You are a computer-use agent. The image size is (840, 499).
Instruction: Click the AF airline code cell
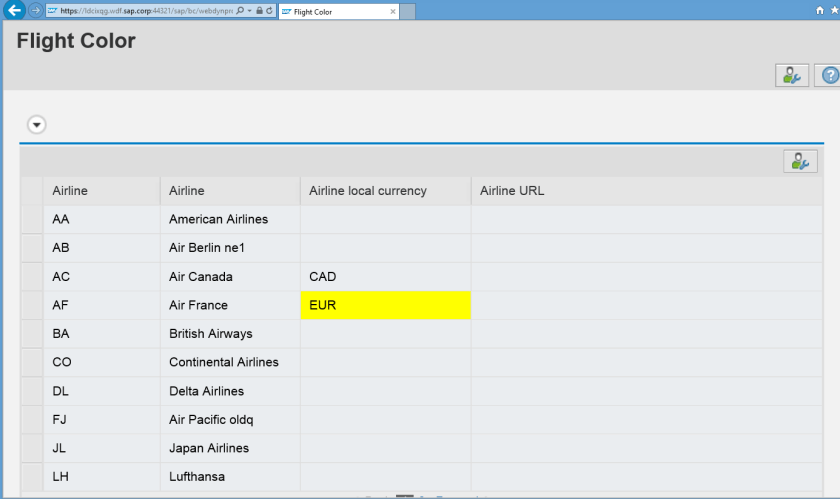101,305
